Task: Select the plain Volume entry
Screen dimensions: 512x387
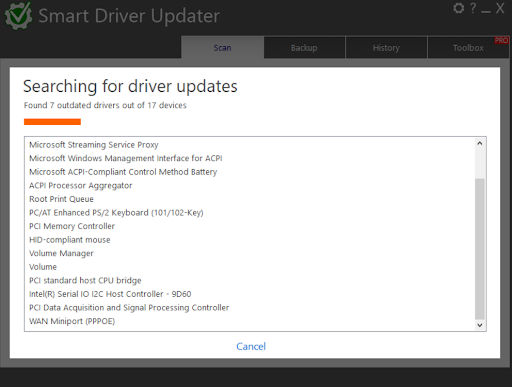Action: (43, 267)
